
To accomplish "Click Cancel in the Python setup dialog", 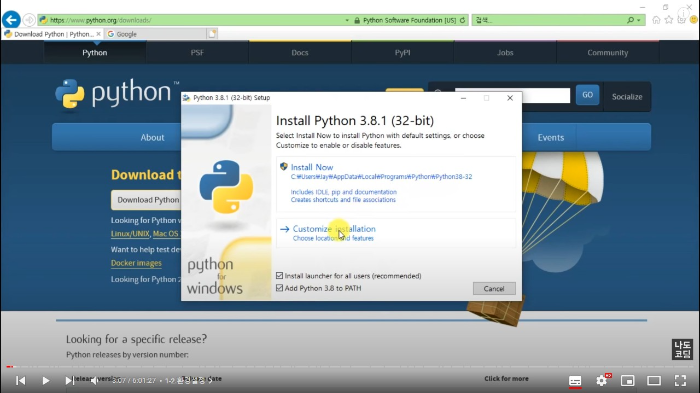I will (x=494, y=288).
